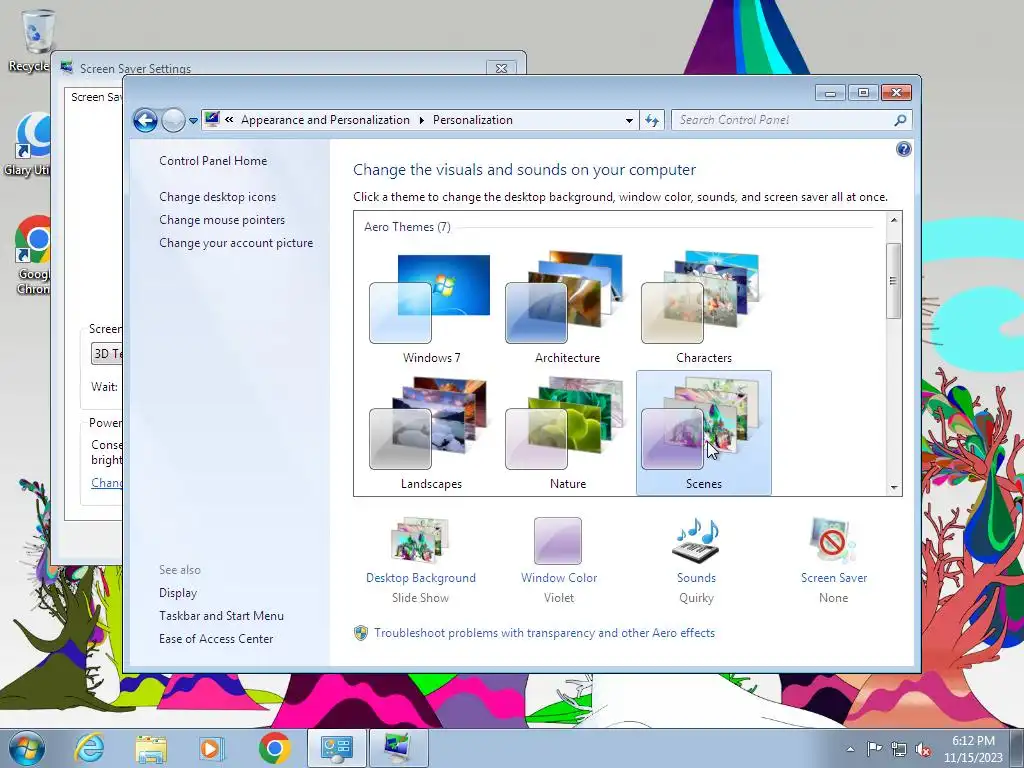Launch Internet Explorer from taskbar
Image resolution: width=1024 pixels, height=768 pixels.
pyautogui.click(x=89, y=748)
